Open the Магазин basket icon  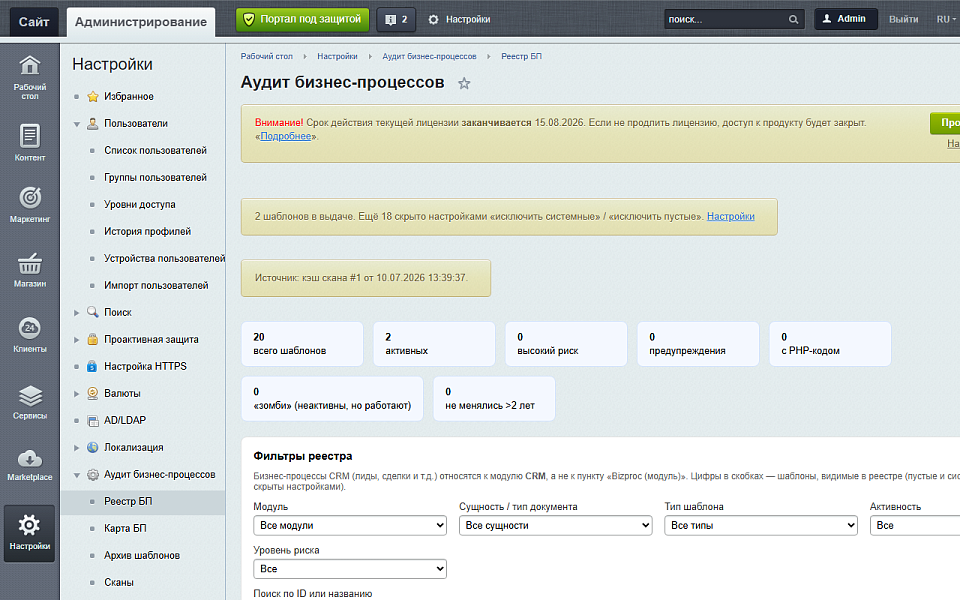coord(29,270)
